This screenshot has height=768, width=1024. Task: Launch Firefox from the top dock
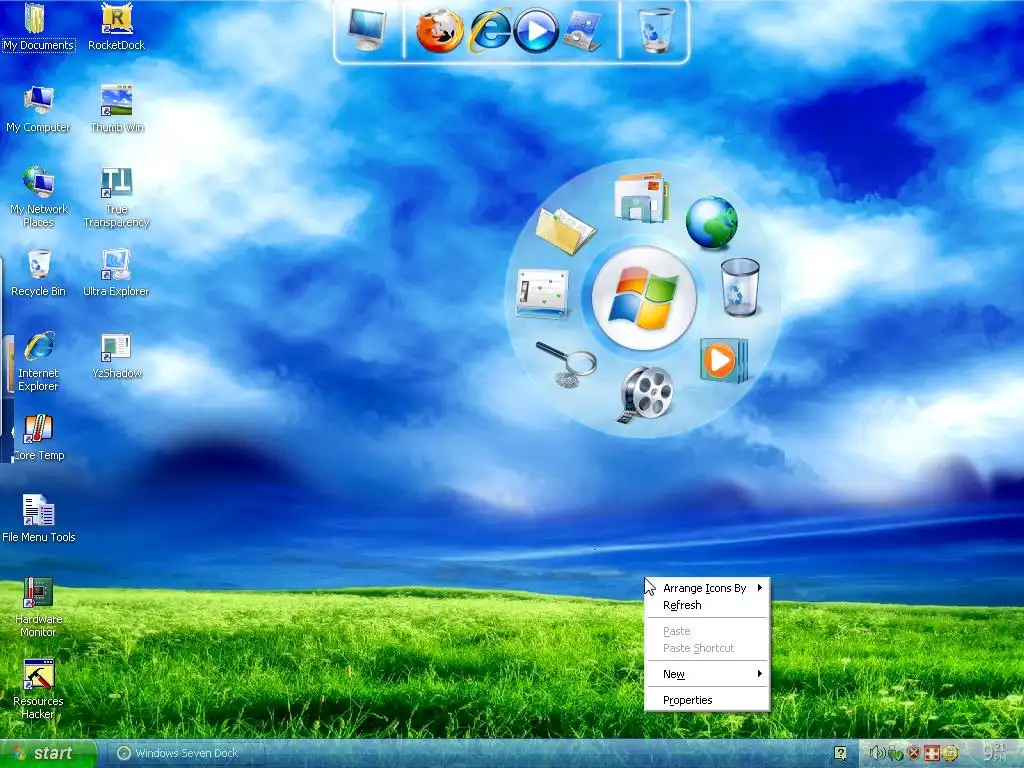440,30
